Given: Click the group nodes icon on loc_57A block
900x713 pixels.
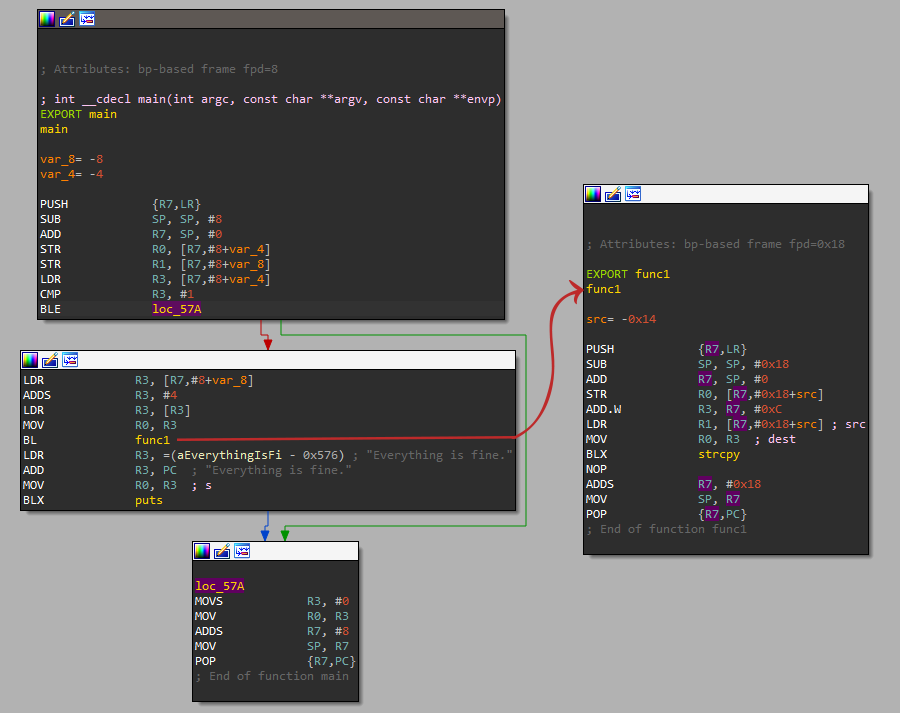Looking at the screenshot, I should [242, 551].
